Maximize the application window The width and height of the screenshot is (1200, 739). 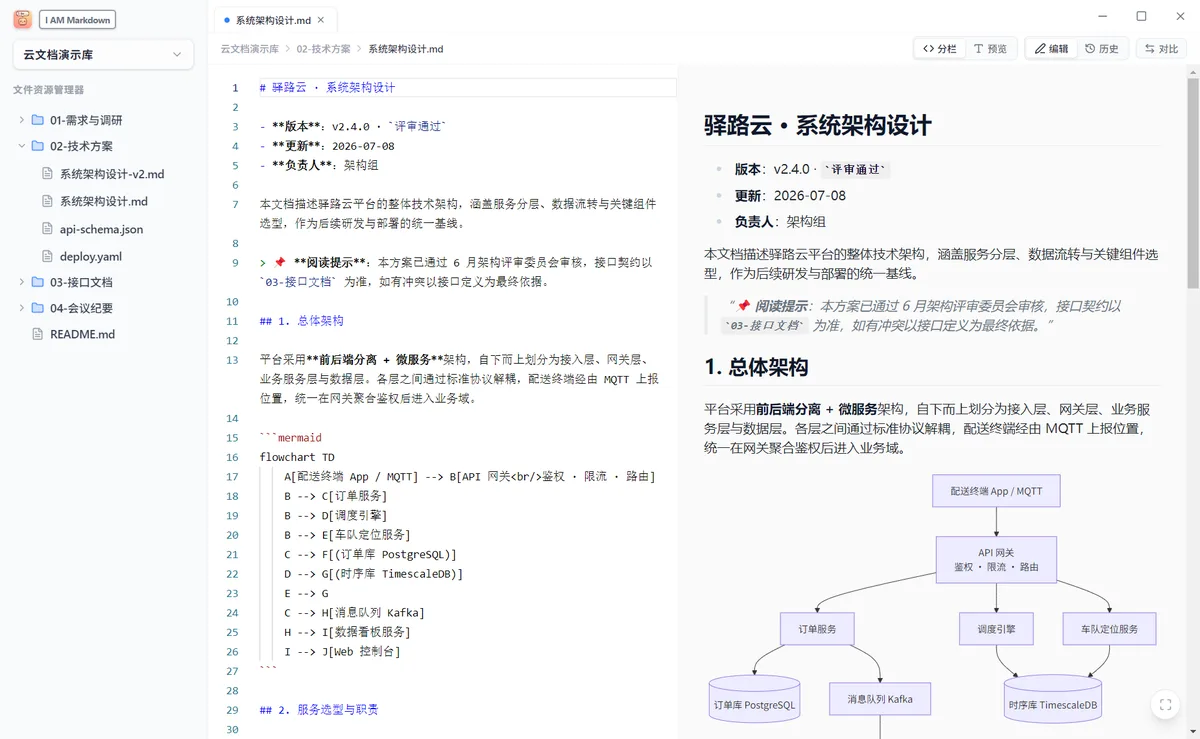click(x=1141, y=16)
